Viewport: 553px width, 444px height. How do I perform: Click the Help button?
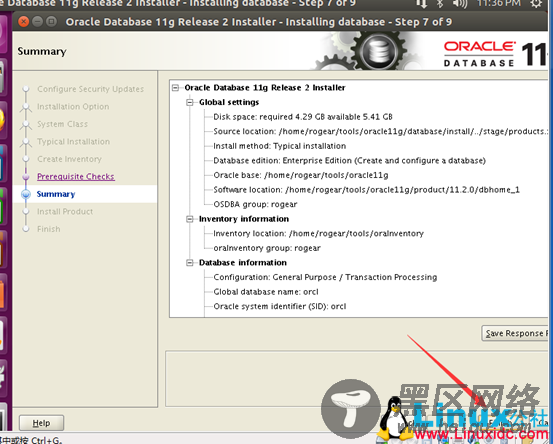pyautogui.click(x=41, y=423)
